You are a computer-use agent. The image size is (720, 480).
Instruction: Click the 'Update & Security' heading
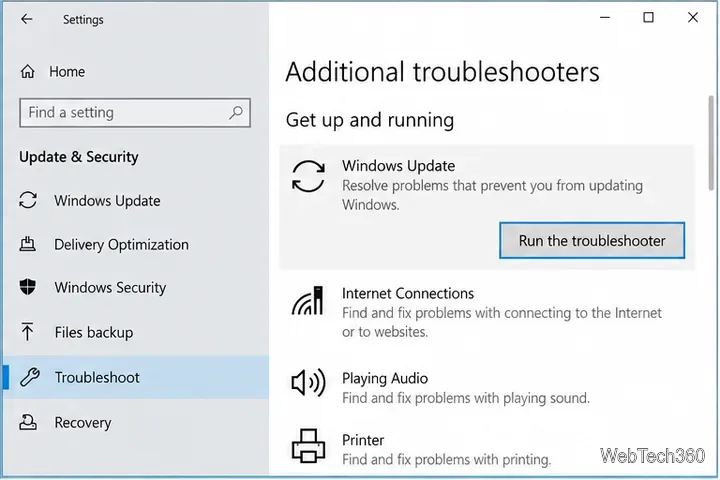point(79,157)
